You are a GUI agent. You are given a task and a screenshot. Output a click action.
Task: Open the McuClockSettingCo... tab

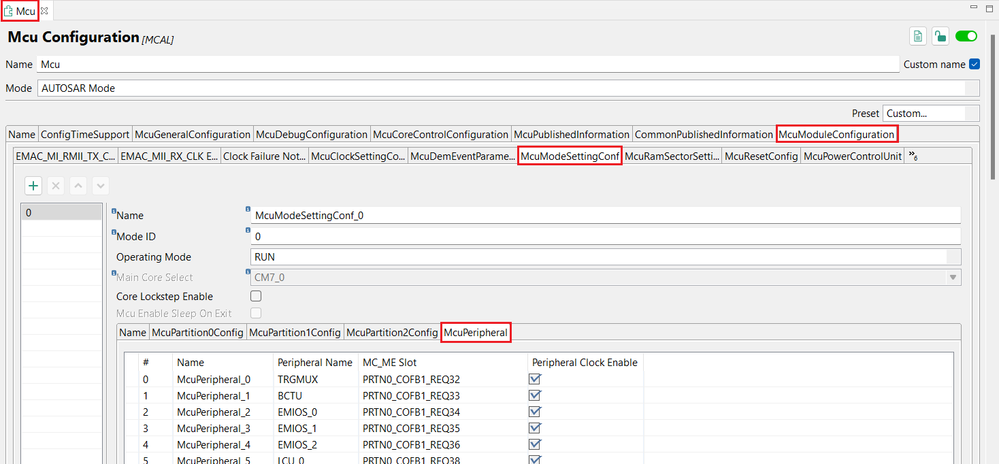(357, 156)
